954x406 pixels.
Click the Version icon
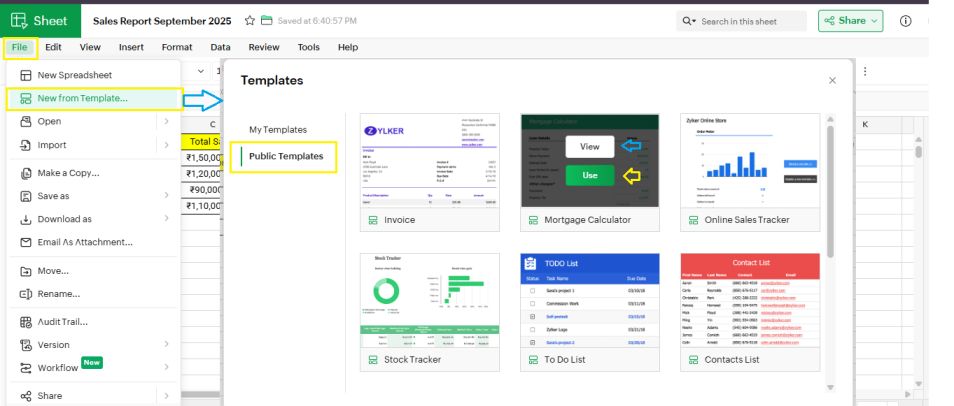click(26, 345)
